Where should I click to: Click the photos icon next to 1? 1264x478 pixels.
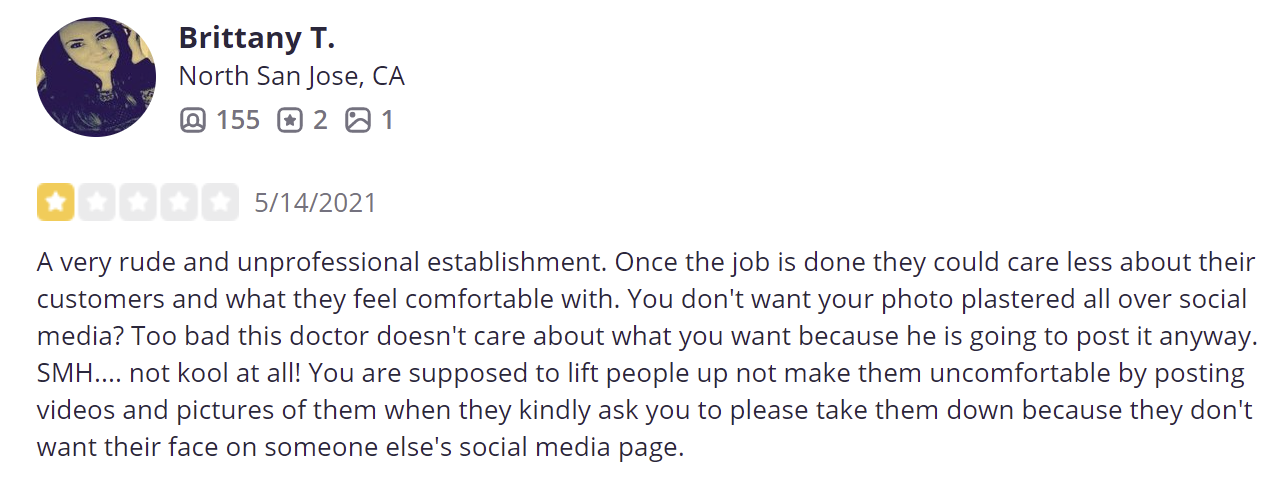pos(358,121)
